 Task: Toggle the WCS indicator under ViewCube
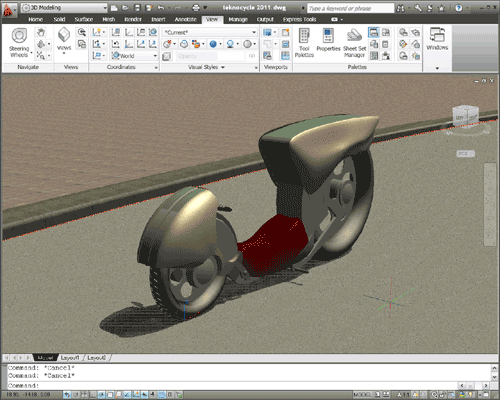(x=465, y=154)
